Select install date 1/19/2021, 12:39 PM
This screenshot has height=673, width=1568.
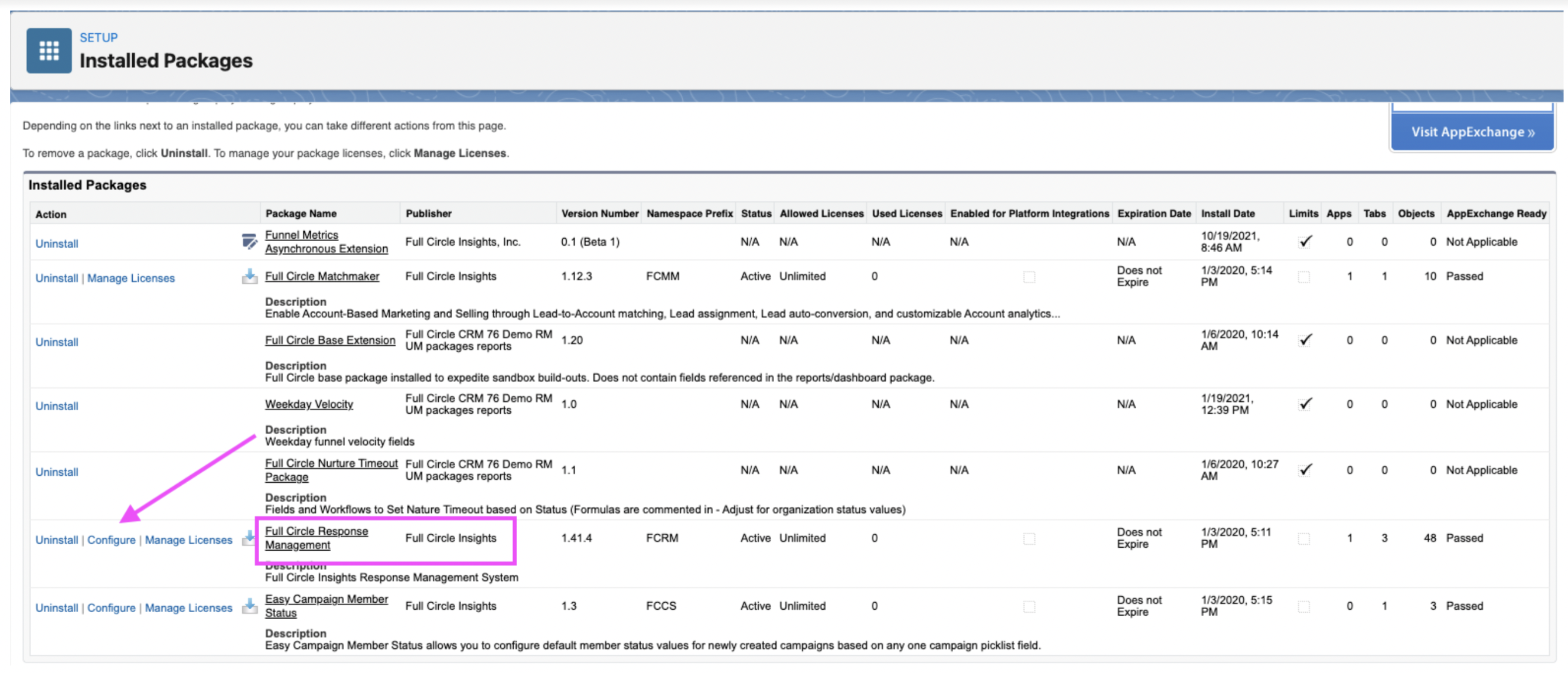[1227, 404]
